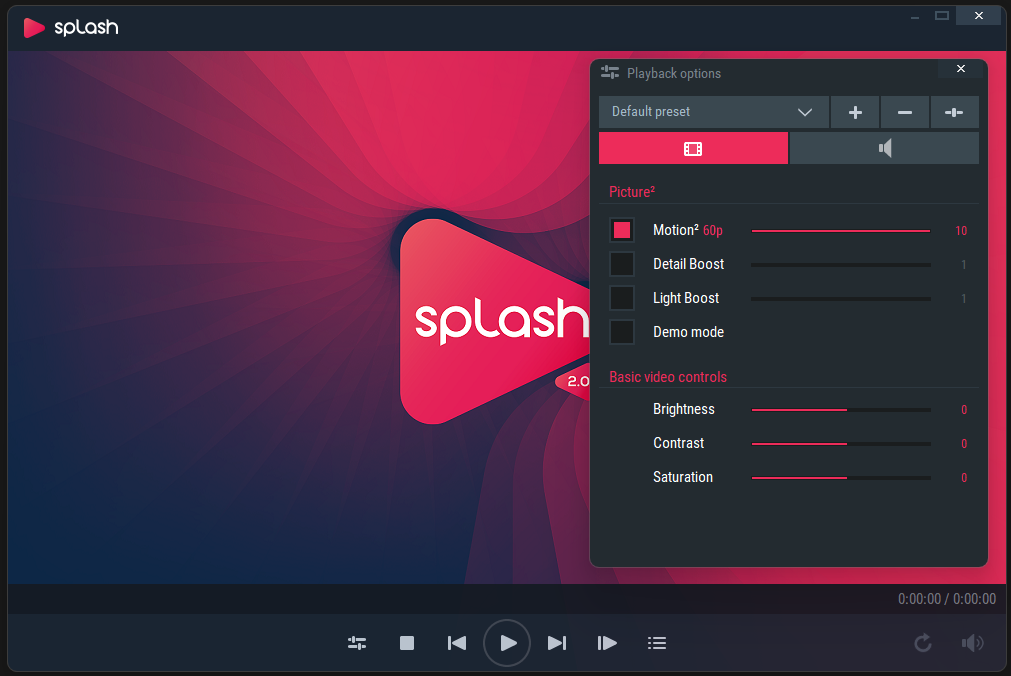Screen dimensions: 1011x676
Task: Start playback with the round play button
Action: click(507, 643)
